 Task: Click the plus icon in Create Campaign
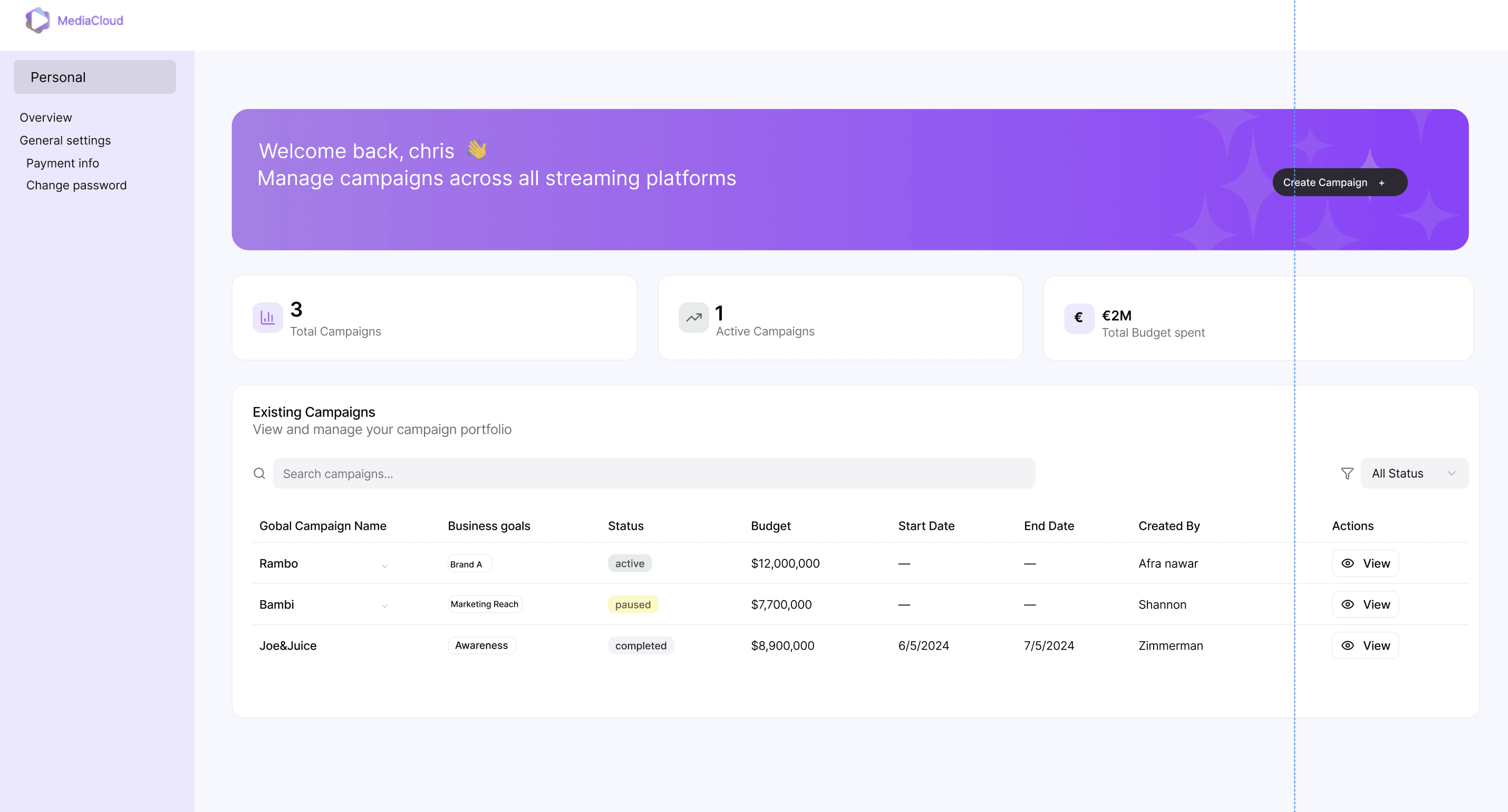[1381, 182]
